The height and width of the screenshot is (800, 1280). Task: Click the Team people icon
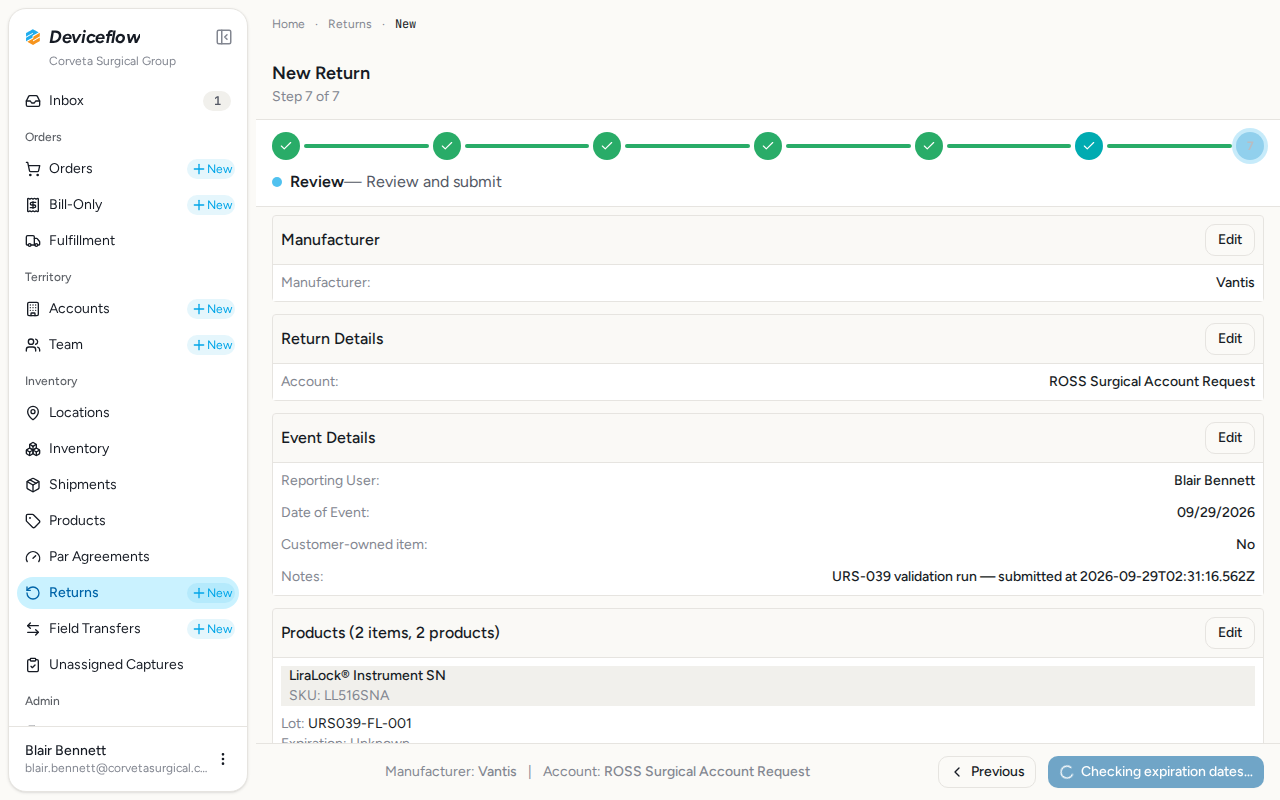(x=33, y=345)
